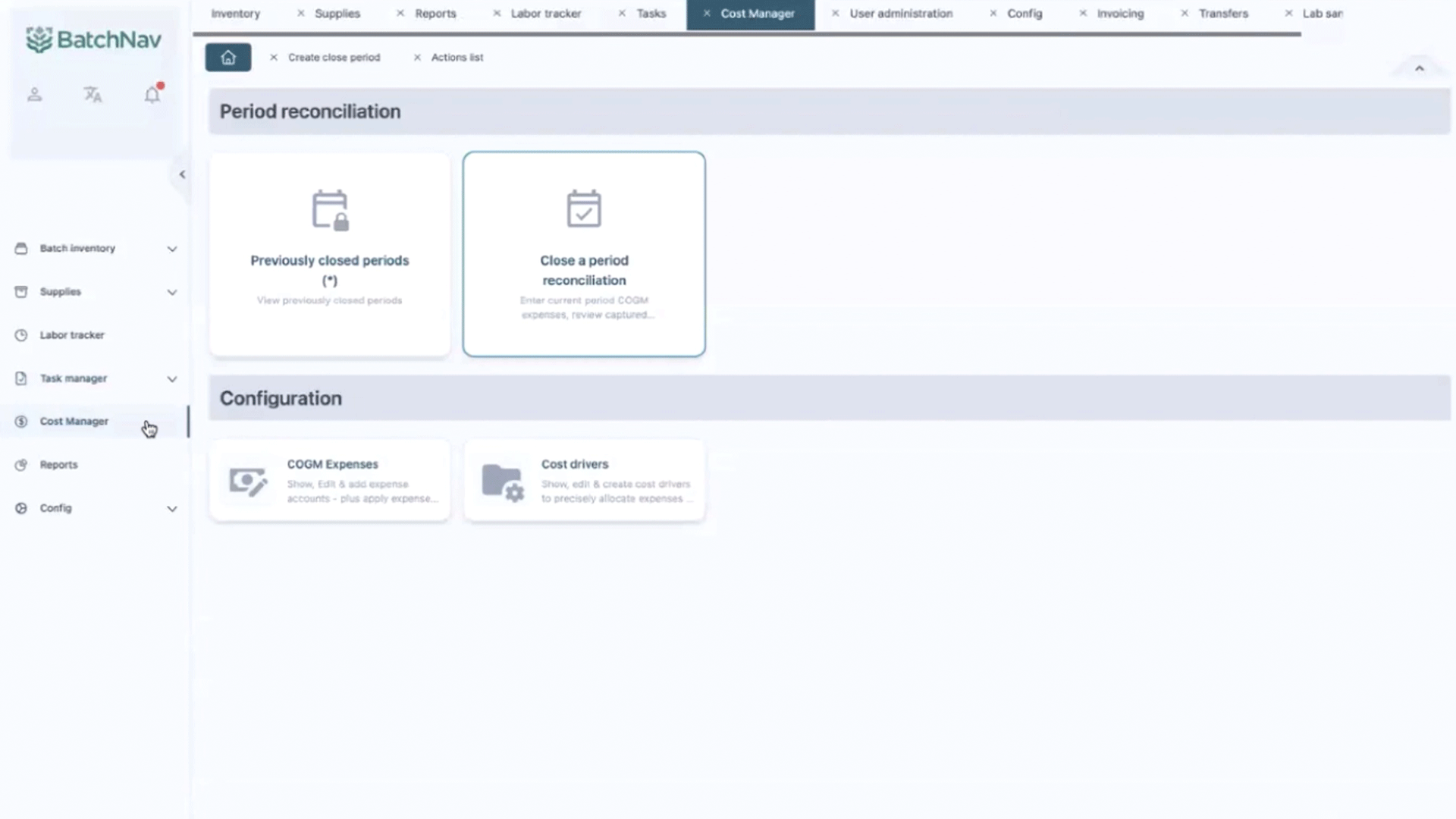Expand the Config sidebar chevron
Image resolution: width=1456 pixels, height=819 pixels.
click(172, 509)
